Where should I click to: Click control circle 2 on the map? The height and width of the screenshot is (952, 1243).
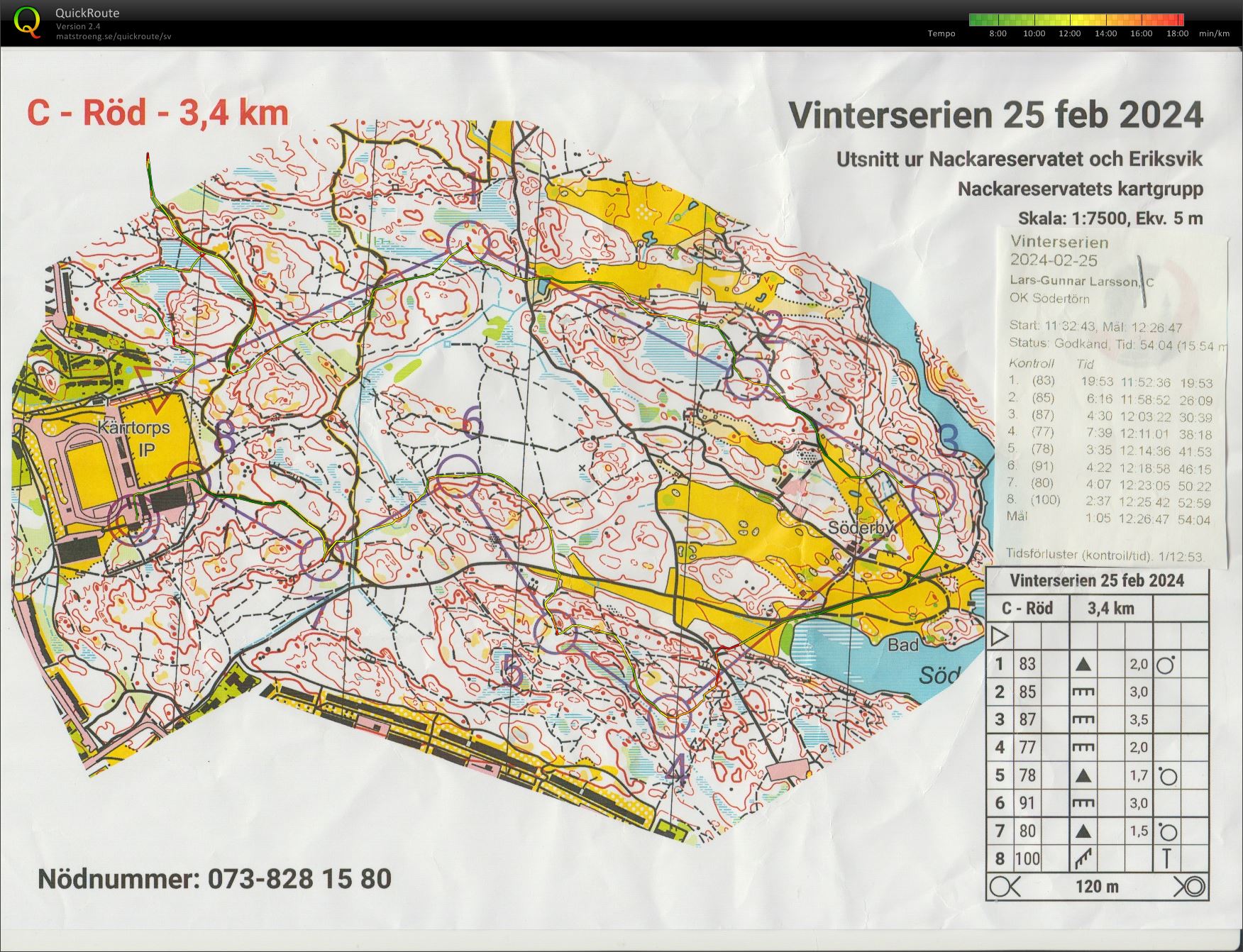tap(747, 377)
